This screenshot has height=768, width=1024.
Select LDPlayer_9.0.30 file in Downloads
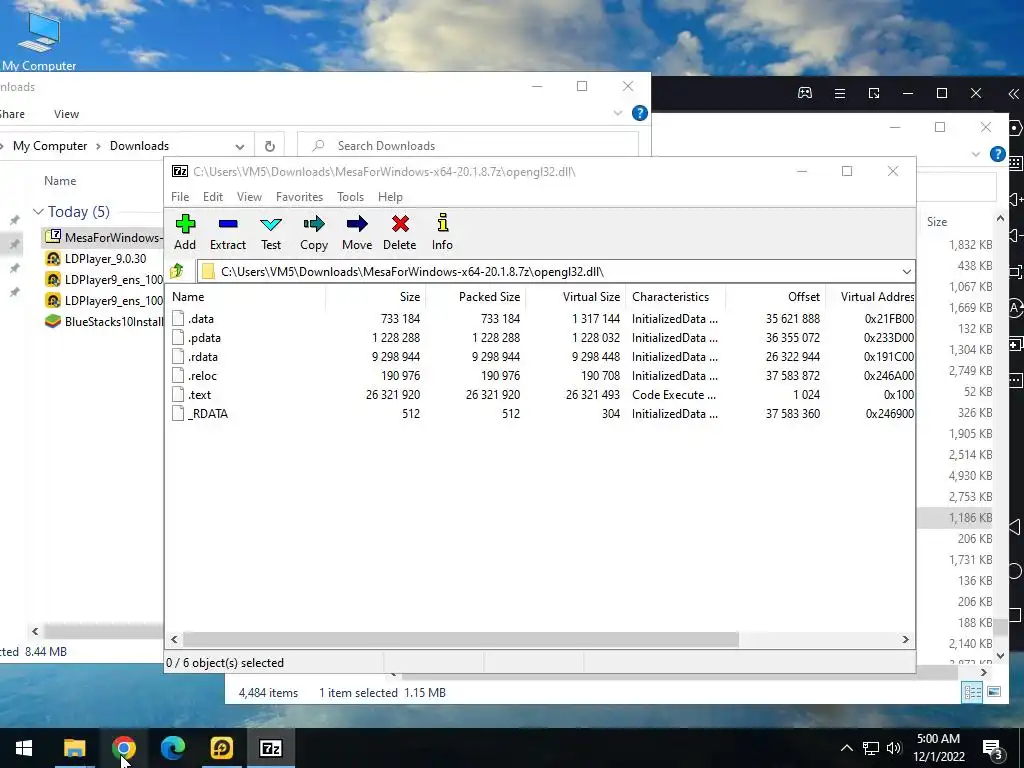tap(104, 259)
